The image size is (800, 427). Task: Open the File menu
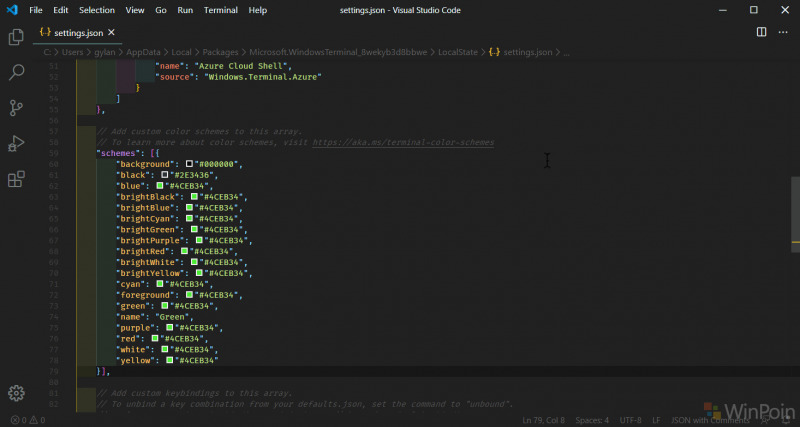click(x=36, y=10)
